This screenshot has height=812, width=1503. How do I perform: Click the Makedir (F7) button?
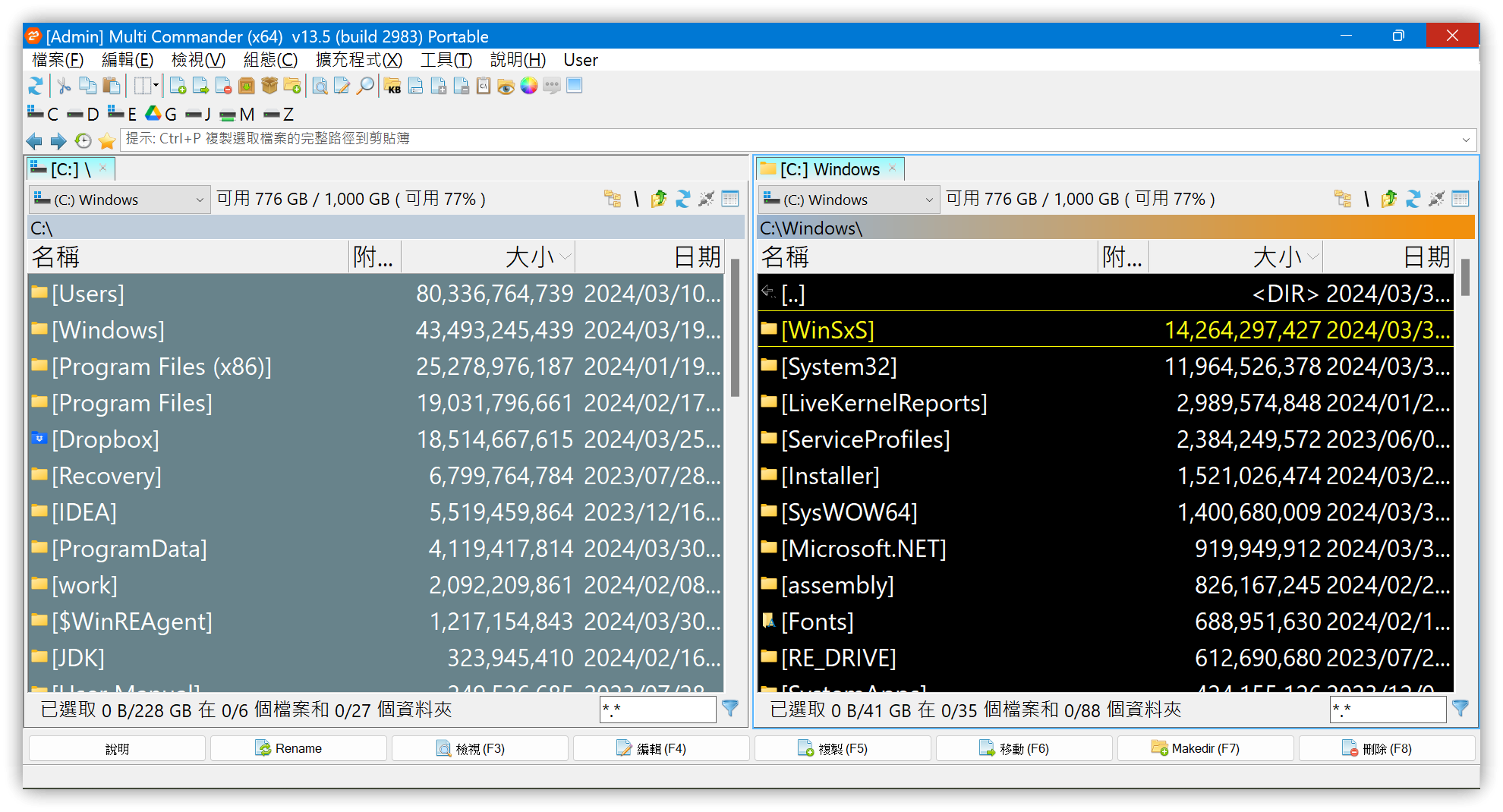coord(1205,748)
